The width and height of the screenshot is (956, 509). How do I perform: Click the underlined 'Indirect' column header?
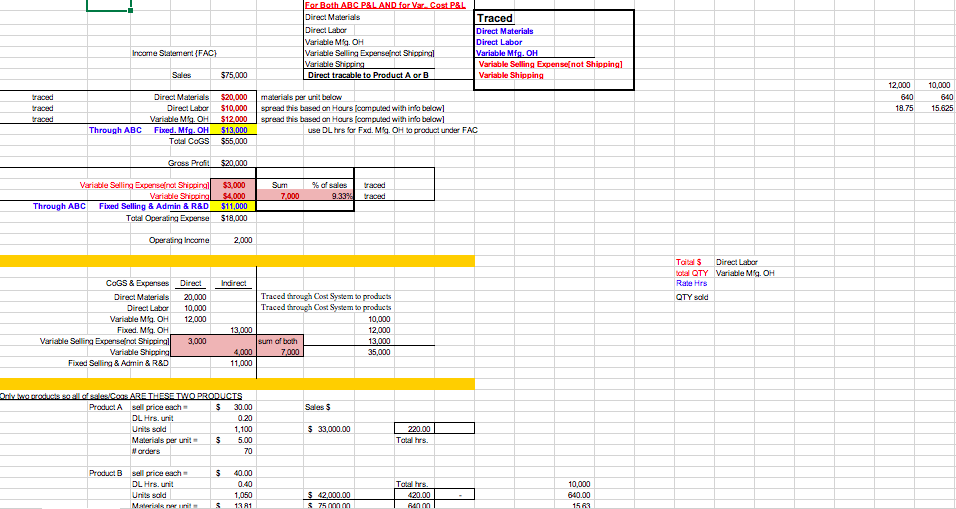click(234, 283)
